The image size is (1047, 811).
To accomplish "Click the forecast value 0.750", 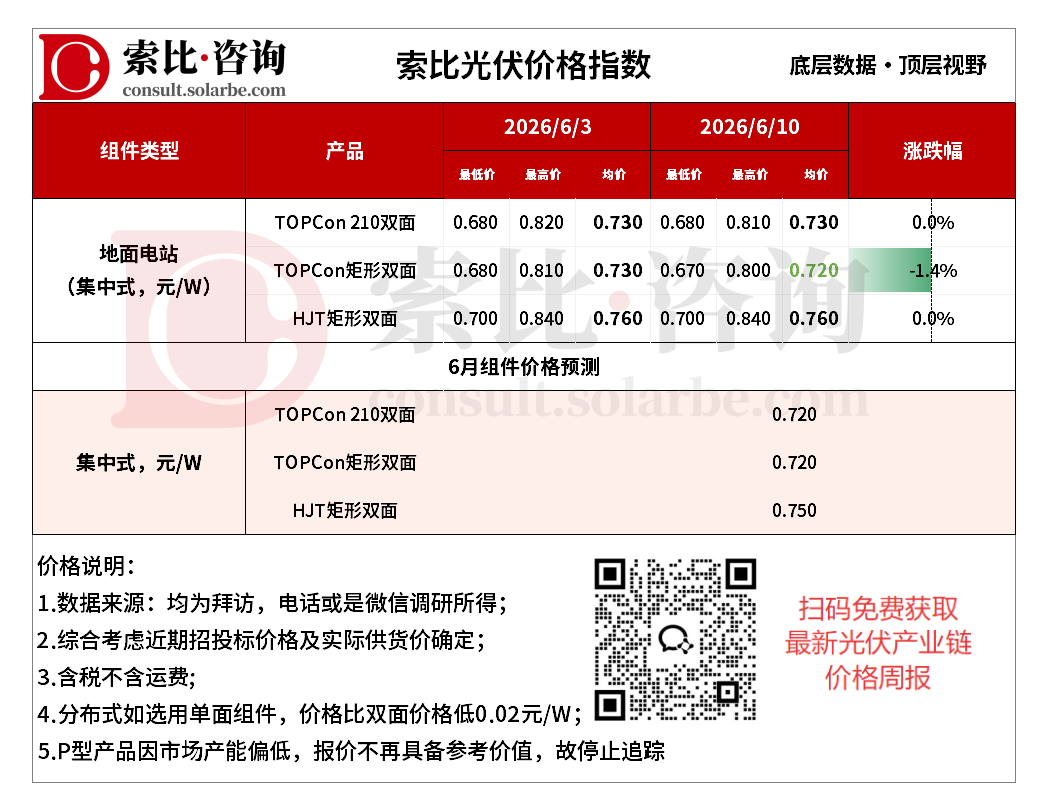I will 794,511.
